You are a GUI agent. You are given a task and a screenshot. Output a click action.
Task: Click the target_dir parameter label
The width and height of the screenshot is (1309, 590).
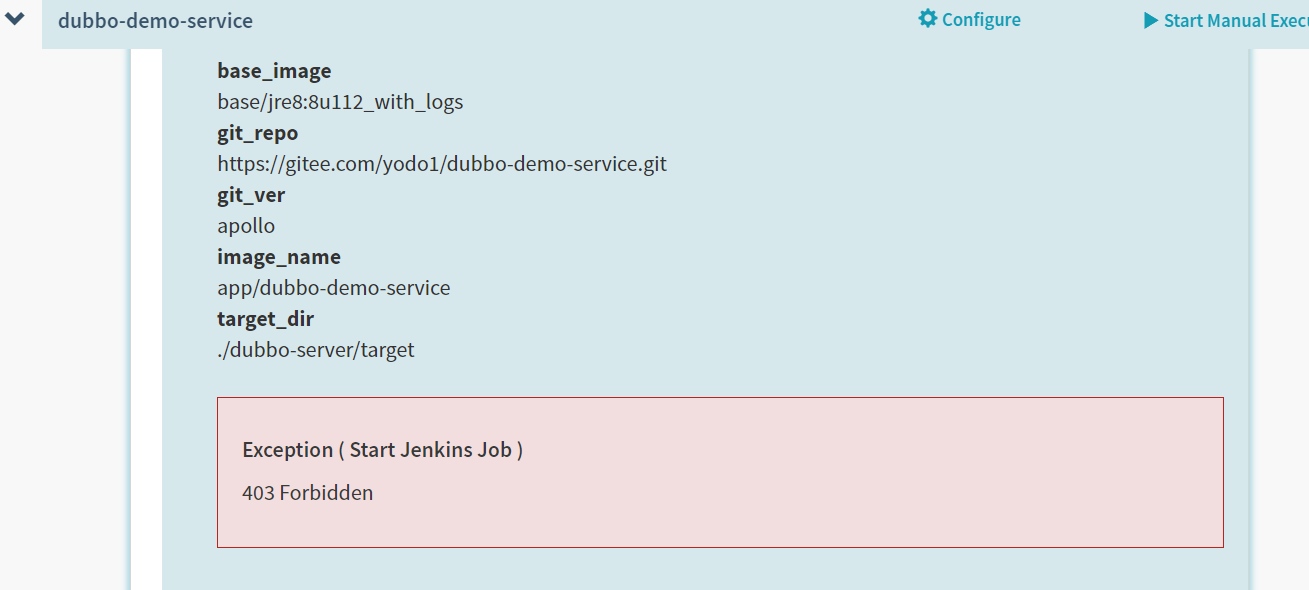coord(265,319)
